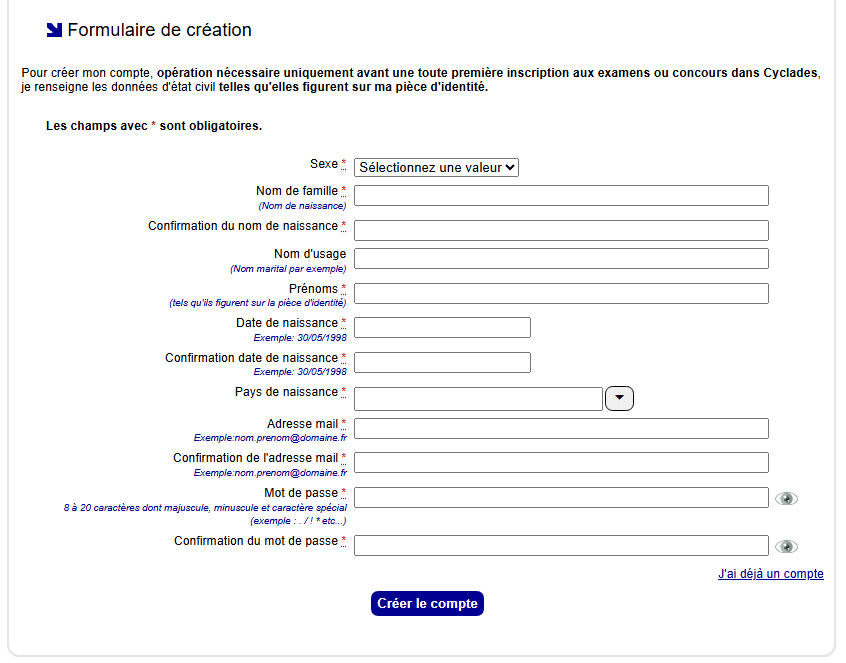Toggle visibility of the password confirmation field
Viewport: 846px width, 663px height.
tap(787, 546)
